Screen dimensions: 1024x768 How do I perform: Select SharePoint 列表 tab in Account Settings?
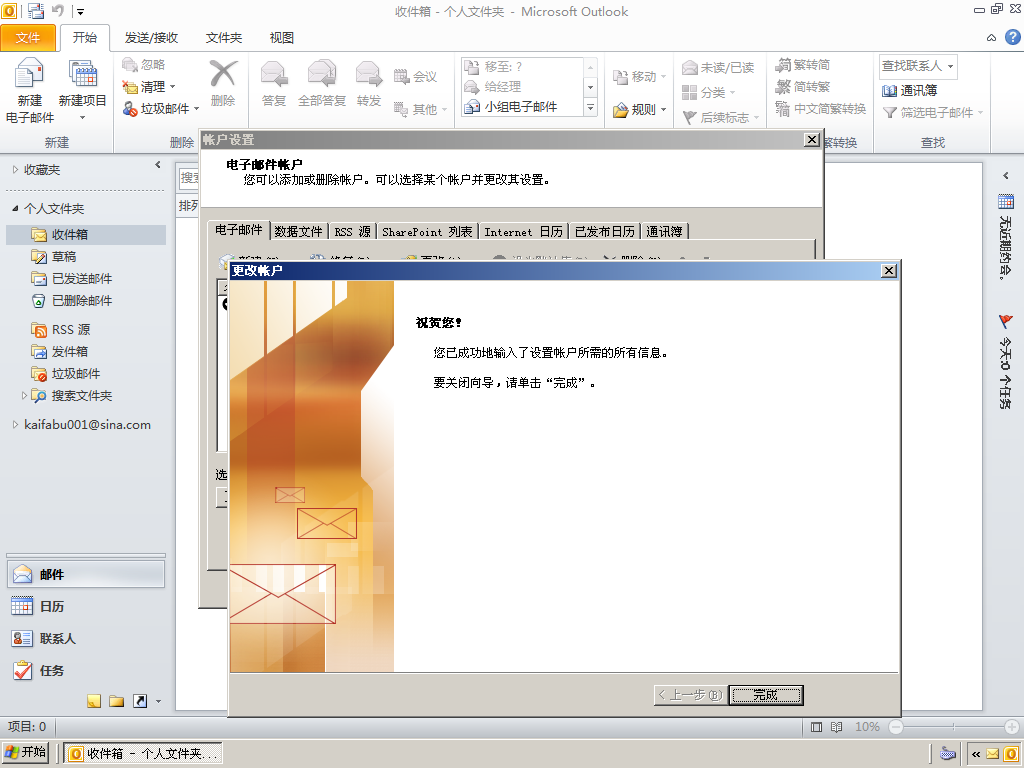click(x=427, y=231)
